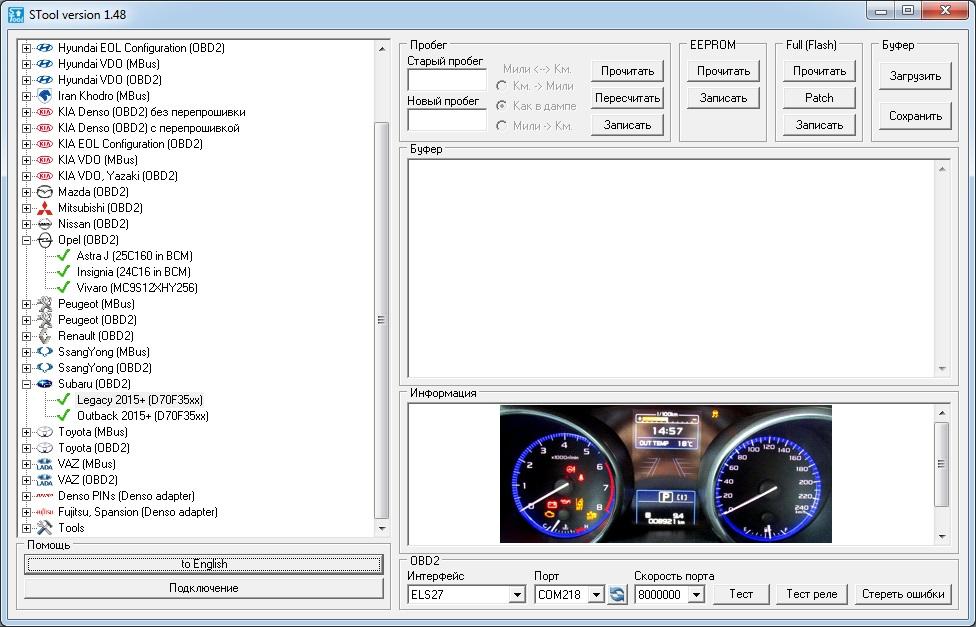976x627 pixels.
Task: Click the Patch button
Action: (819, 98)
